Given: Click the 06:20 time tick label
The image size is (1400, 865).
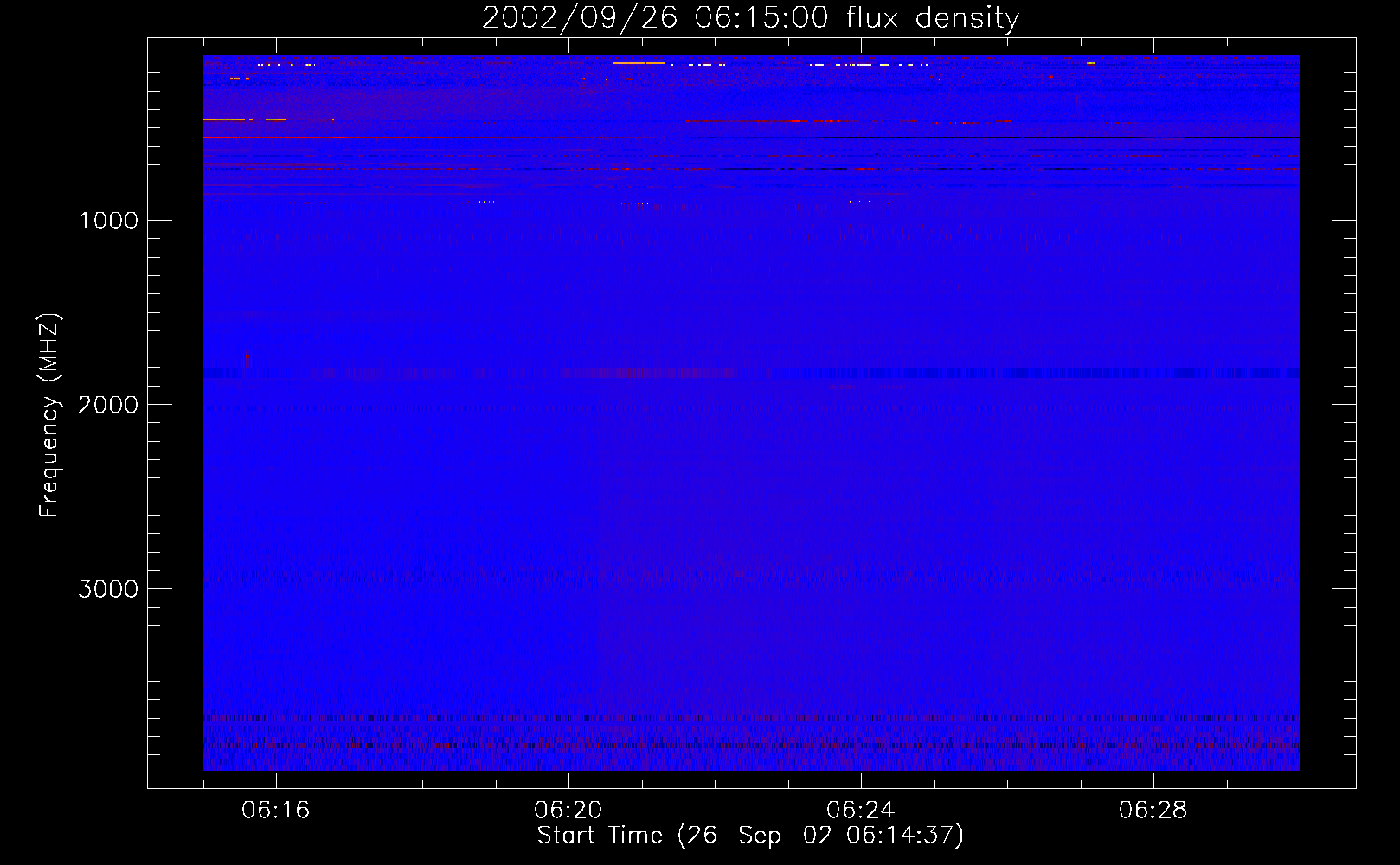Looking at the screenshot, I should pyautogui.click(x=568, y=811).
